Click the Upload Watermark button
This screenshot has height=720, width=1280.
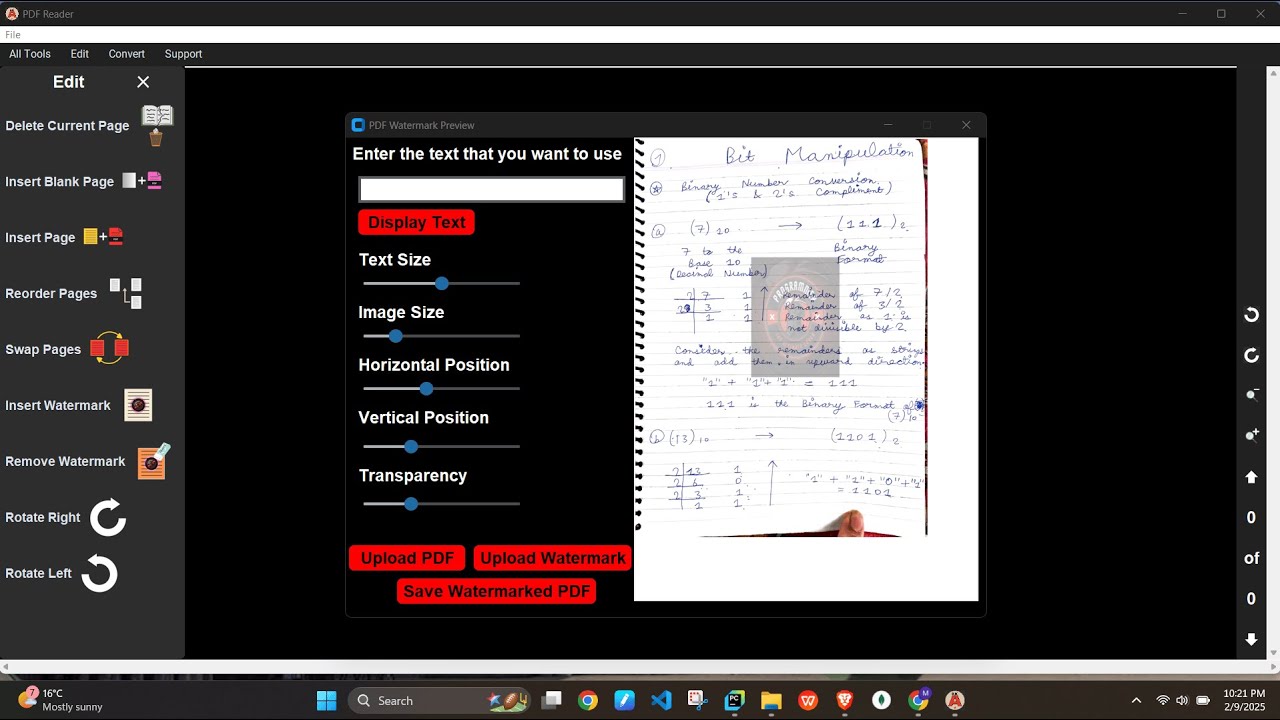click(x=552, y=558)
